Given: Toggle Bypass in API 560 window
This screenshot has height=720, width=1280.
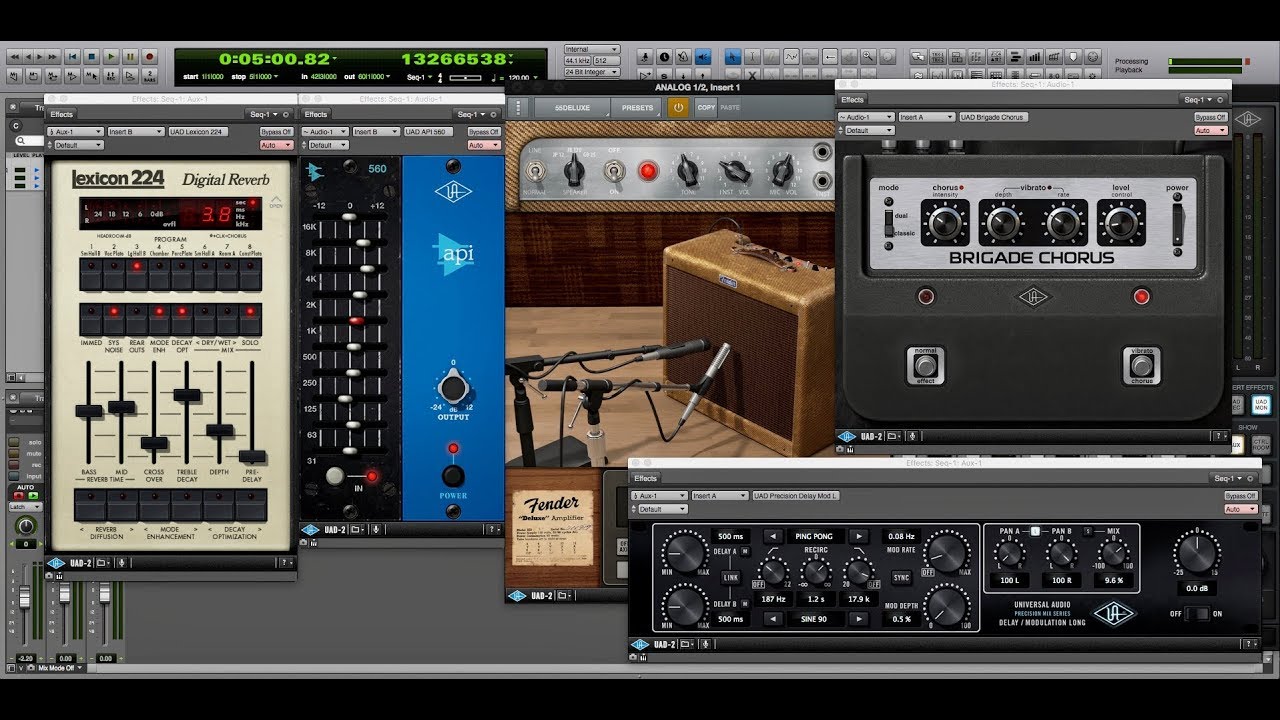Looking at the screenshot, I should pyautogui.click(x=484, y=132).
